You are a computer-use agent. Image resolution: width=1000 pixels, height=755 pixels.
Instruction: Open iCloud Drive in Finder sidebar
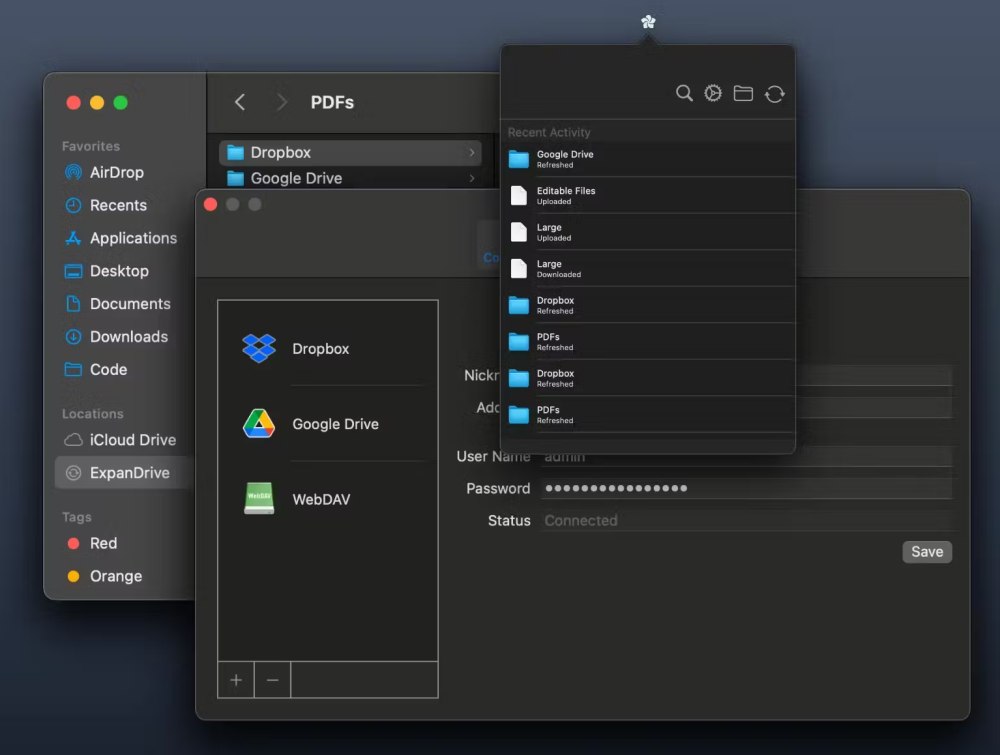tap(121, 440)
